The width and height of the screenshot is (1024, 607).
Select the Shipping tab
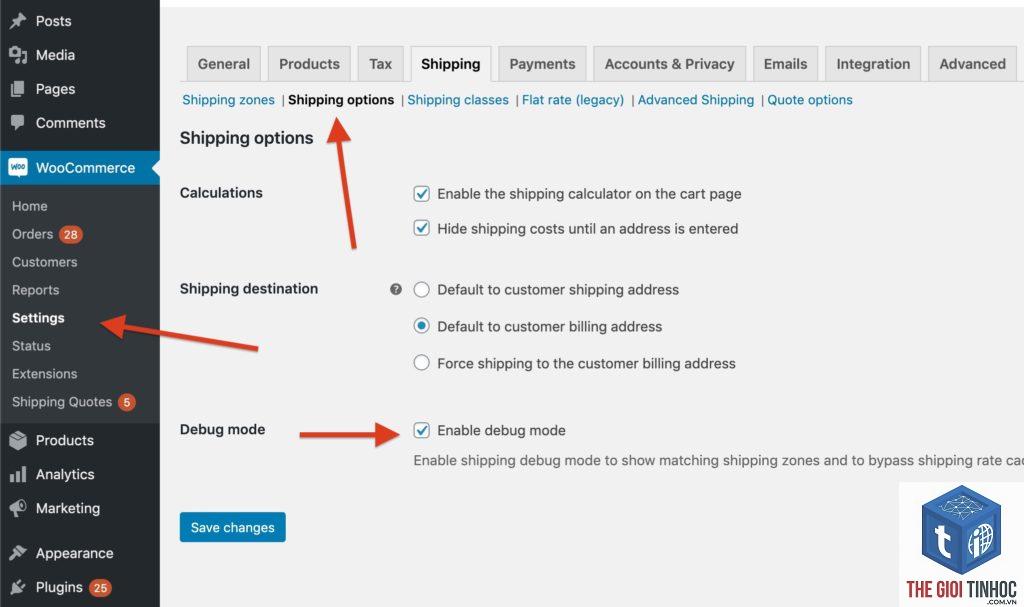point(451,64)
